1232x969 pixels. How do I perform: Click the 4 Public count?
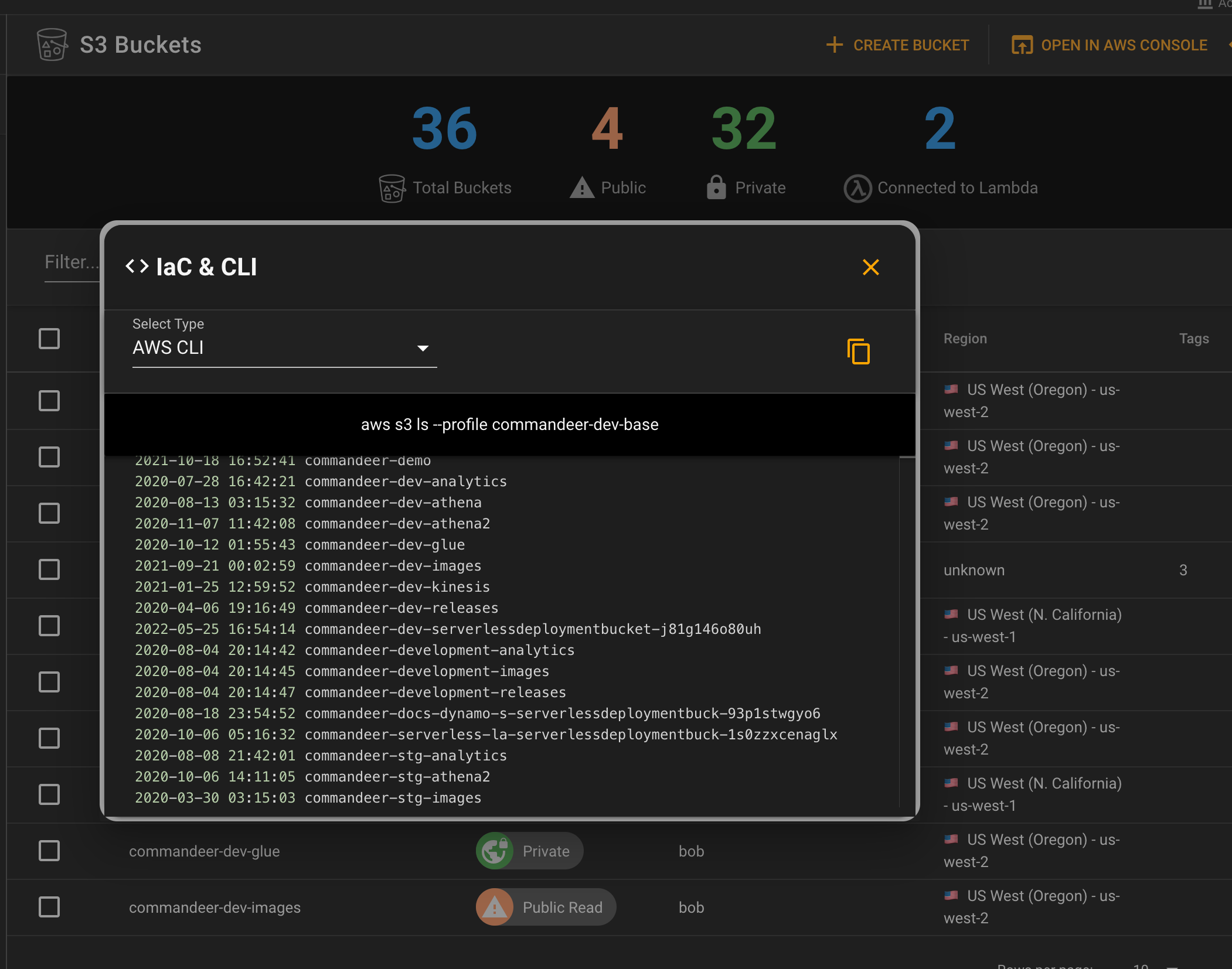[x=607, y=128]
